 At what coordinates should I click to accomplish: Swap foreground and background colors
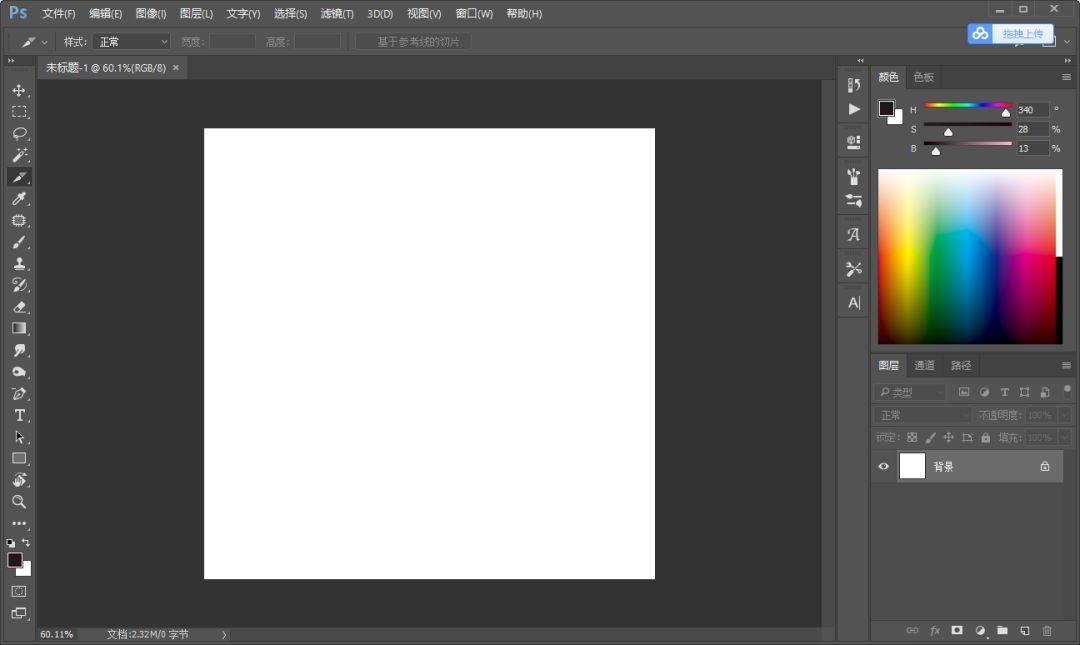pyautogui.click(x=26, y=542)
